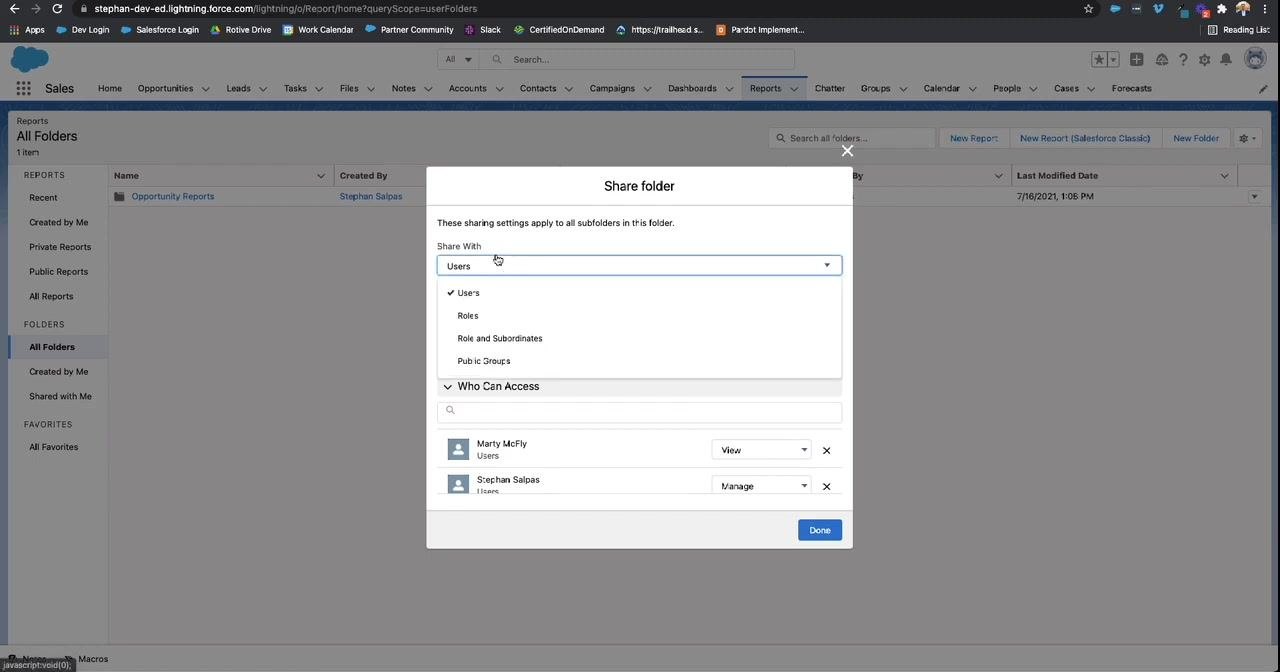The height and width of the screenshot is (672, 1280).
Task: Click the New Folder button
Action: point(1196,138)
